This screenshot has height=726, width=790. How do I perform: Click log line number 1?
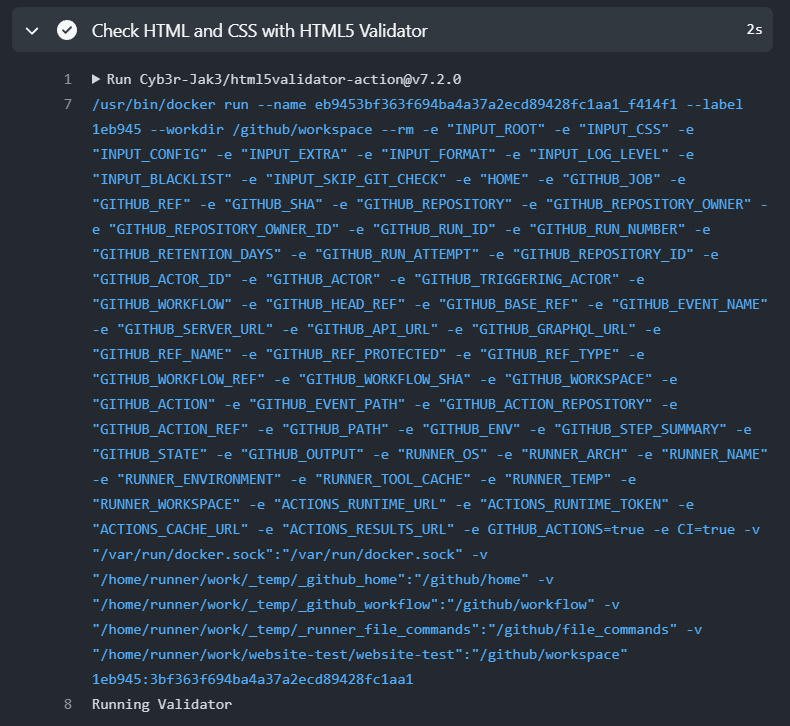click(68, 80)
